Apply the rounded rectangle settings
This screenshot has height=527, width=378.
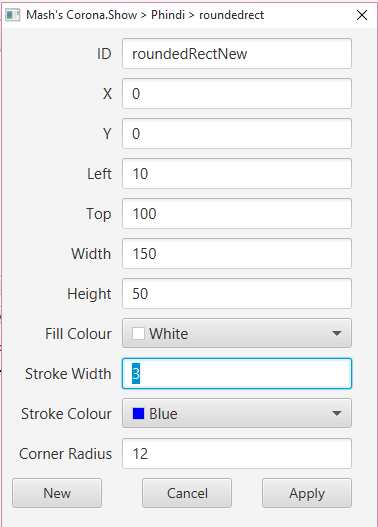click(307, 493)
